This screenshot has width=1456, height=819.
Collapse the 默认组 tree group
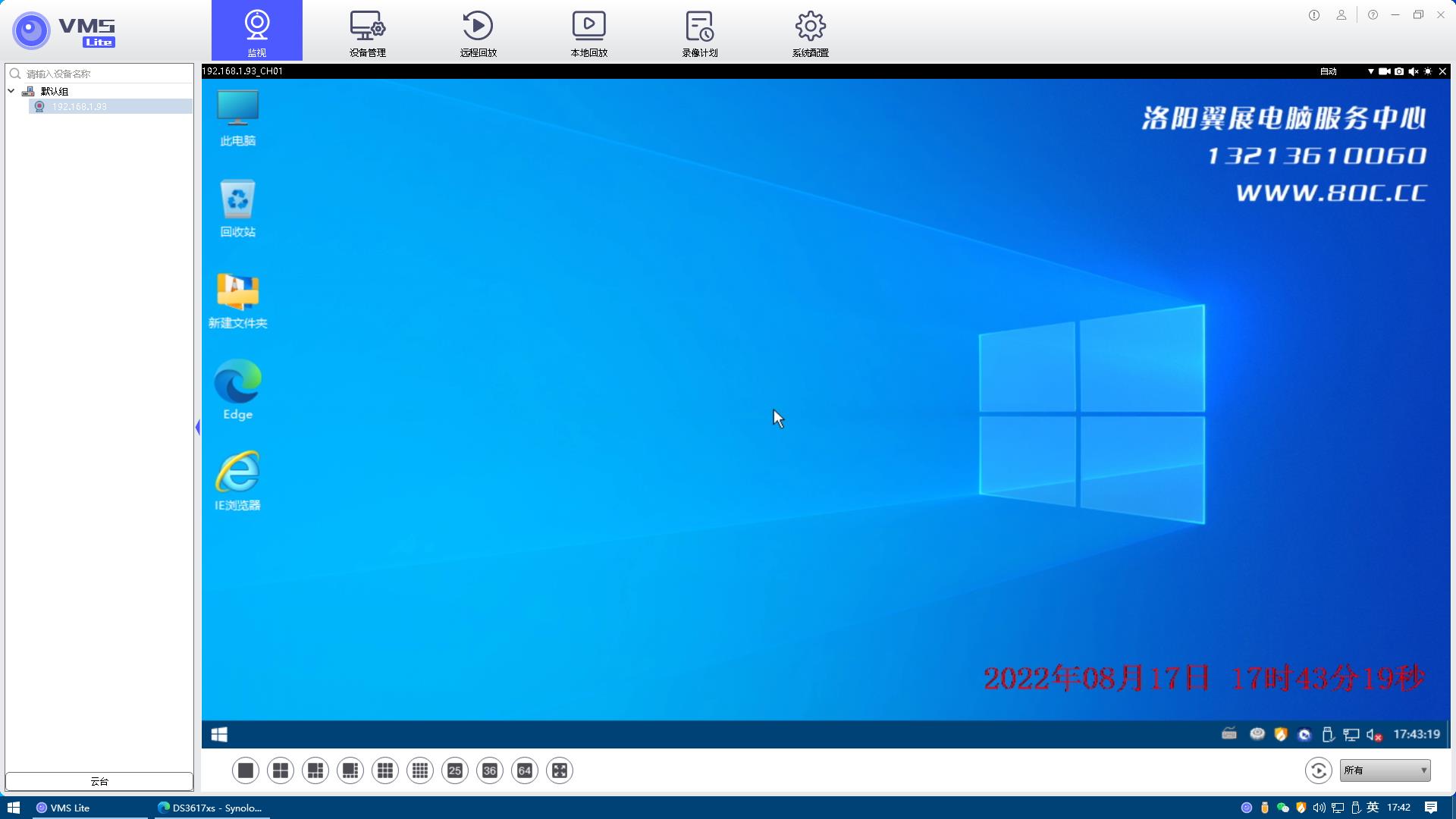tap(11, 91)
